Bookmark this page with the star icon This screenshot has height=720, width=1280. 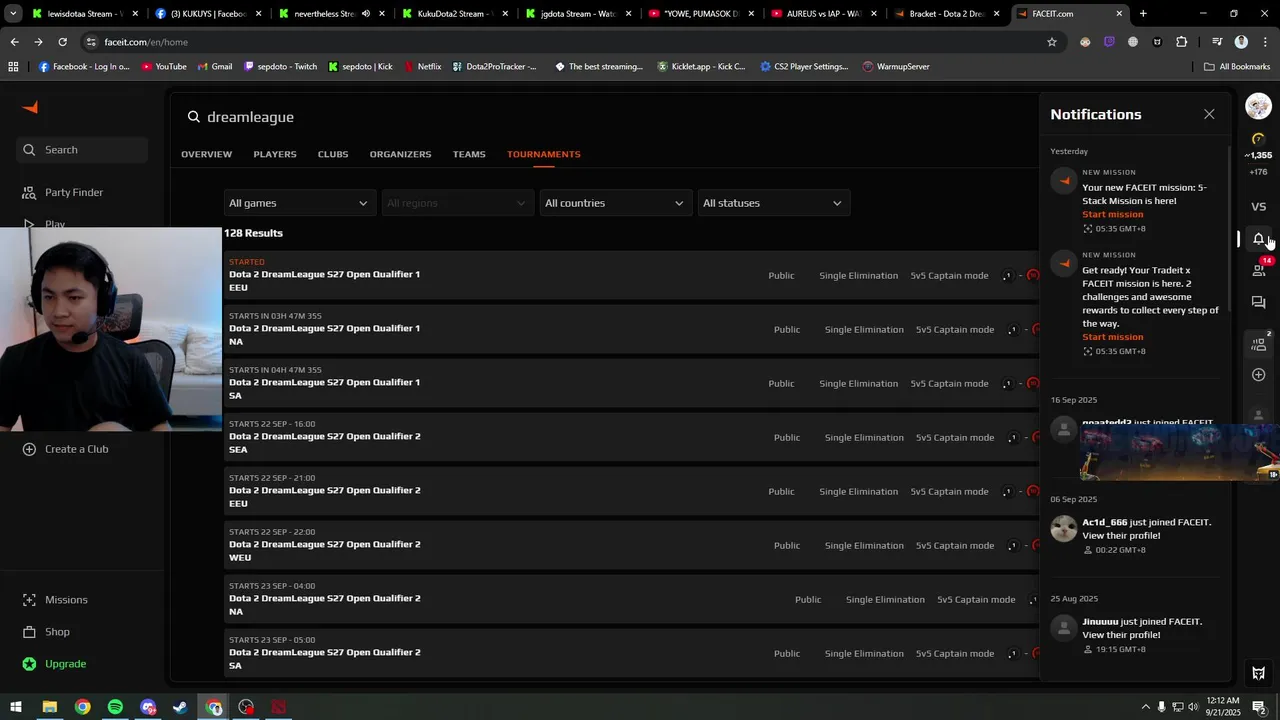point(1052,42)
